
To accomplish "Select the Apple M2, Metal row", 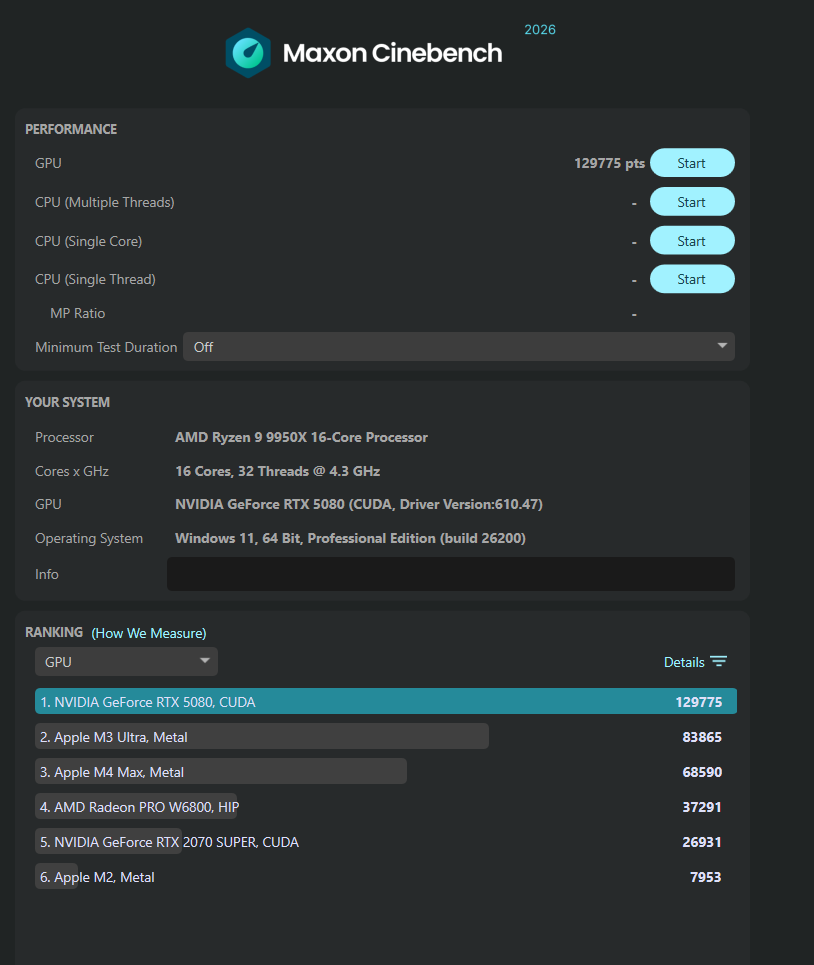I will point(386,877).
